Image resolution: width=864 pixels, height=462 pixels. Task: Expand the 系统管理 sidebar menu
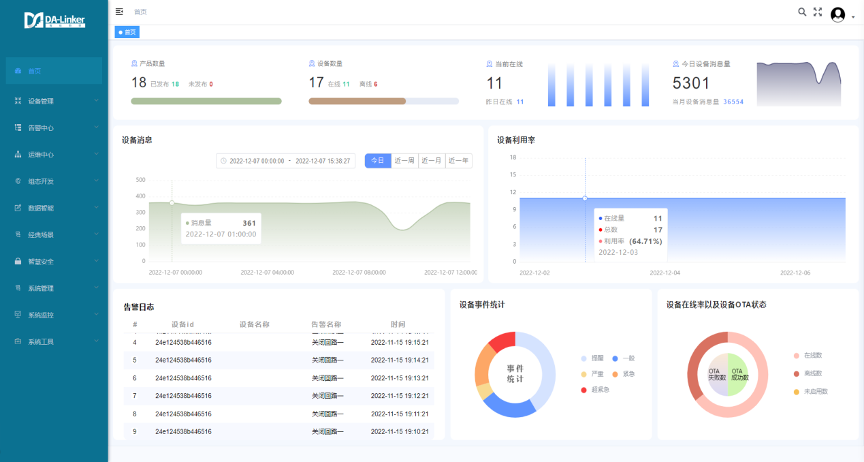96,288
